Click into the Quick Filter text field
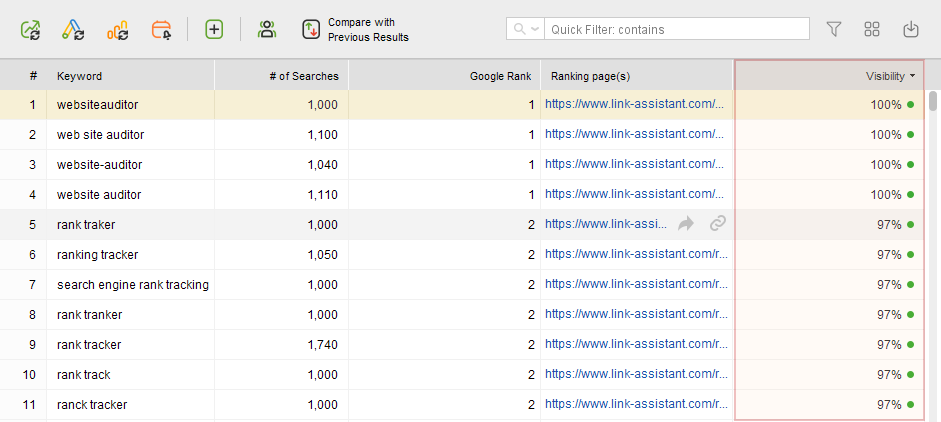This screenshot has width=941, height=422. (x=678, y=30)
